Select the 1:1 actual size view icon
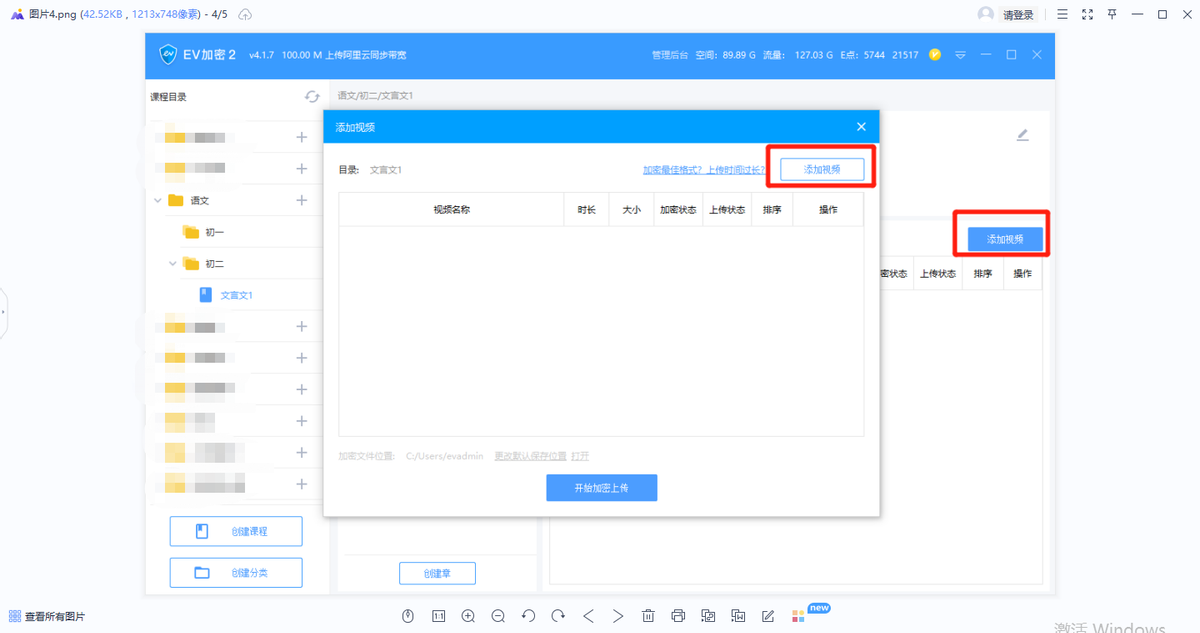This screenshot has height=633, width=1200. click(x=438, y=616)
